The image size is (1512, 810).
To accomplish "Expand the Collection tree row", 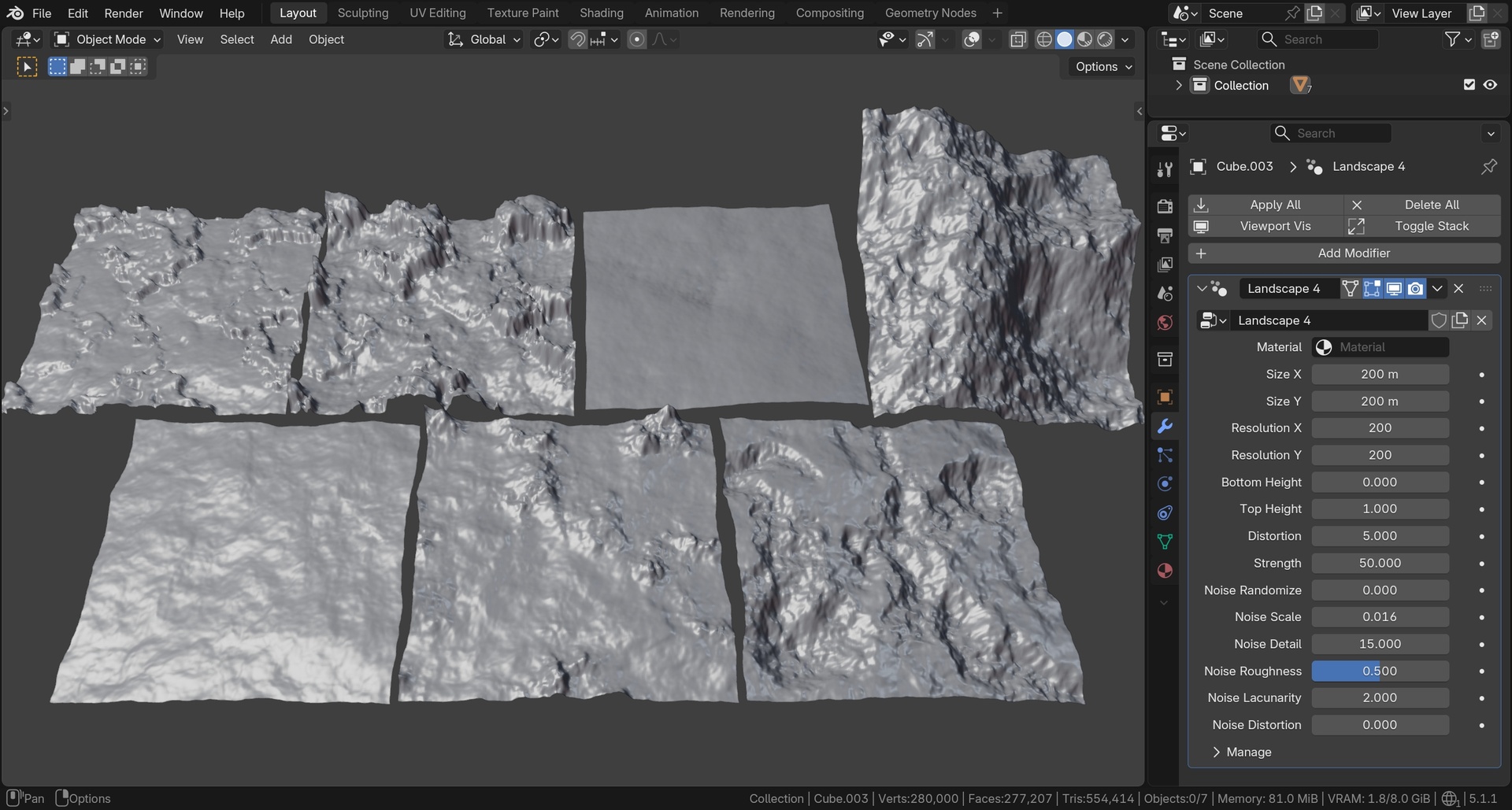I will point(1178,85).
